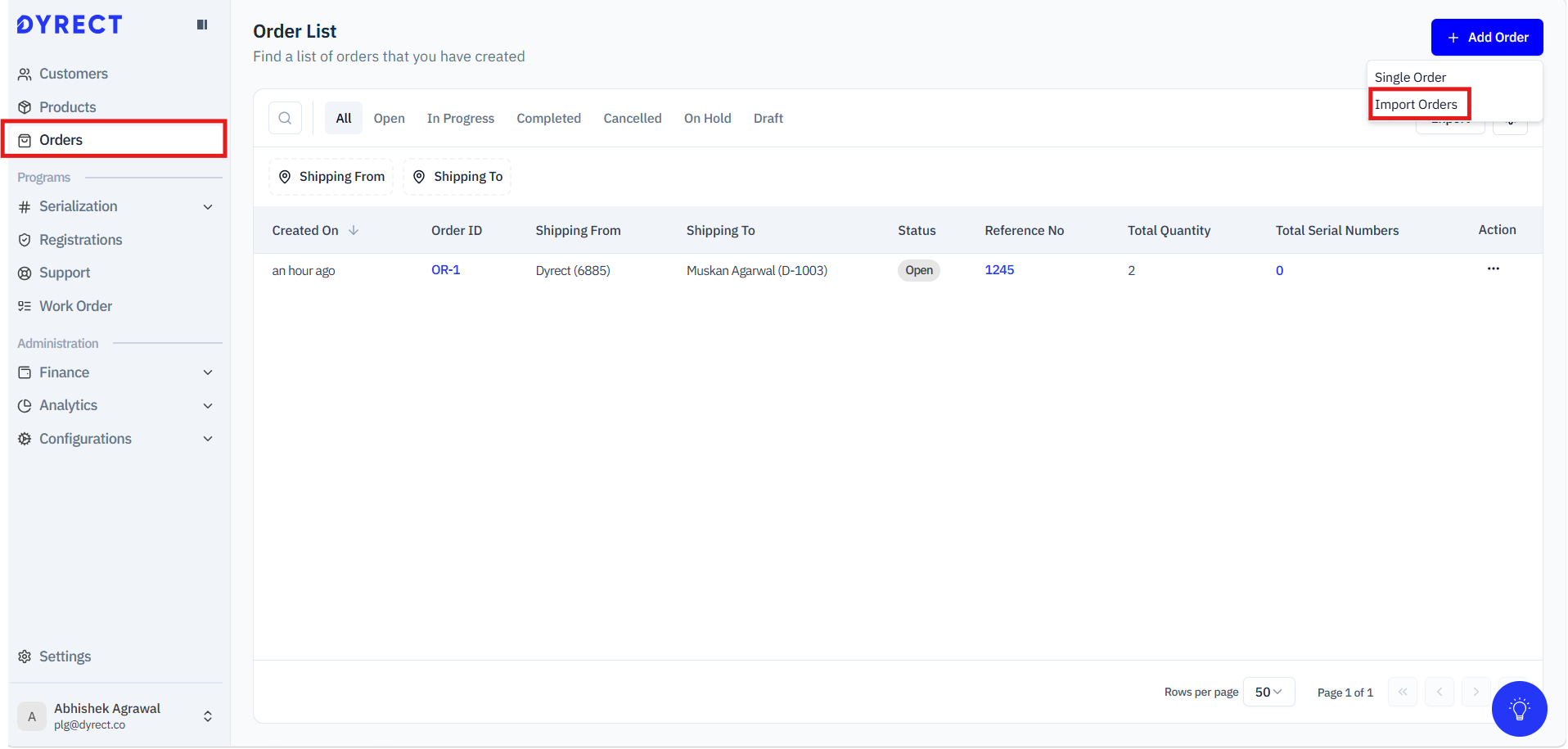The height and width of the screenshot is (749, 1568).
Task: Open Registrations page in sidebar
Action: [x=80, y=240]
